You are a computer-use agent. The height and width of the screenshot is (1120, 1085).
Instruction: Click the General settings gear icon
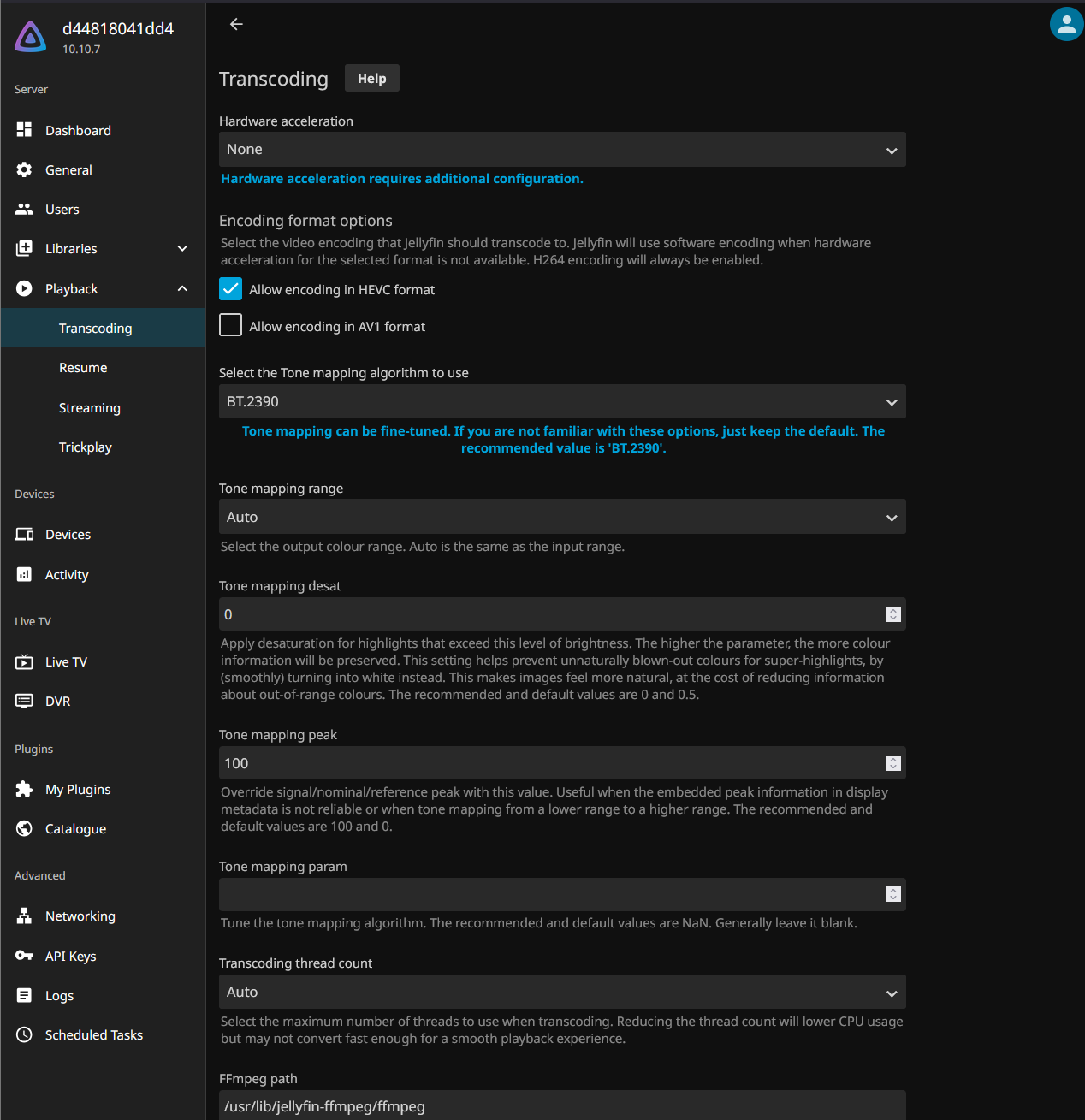24,169
